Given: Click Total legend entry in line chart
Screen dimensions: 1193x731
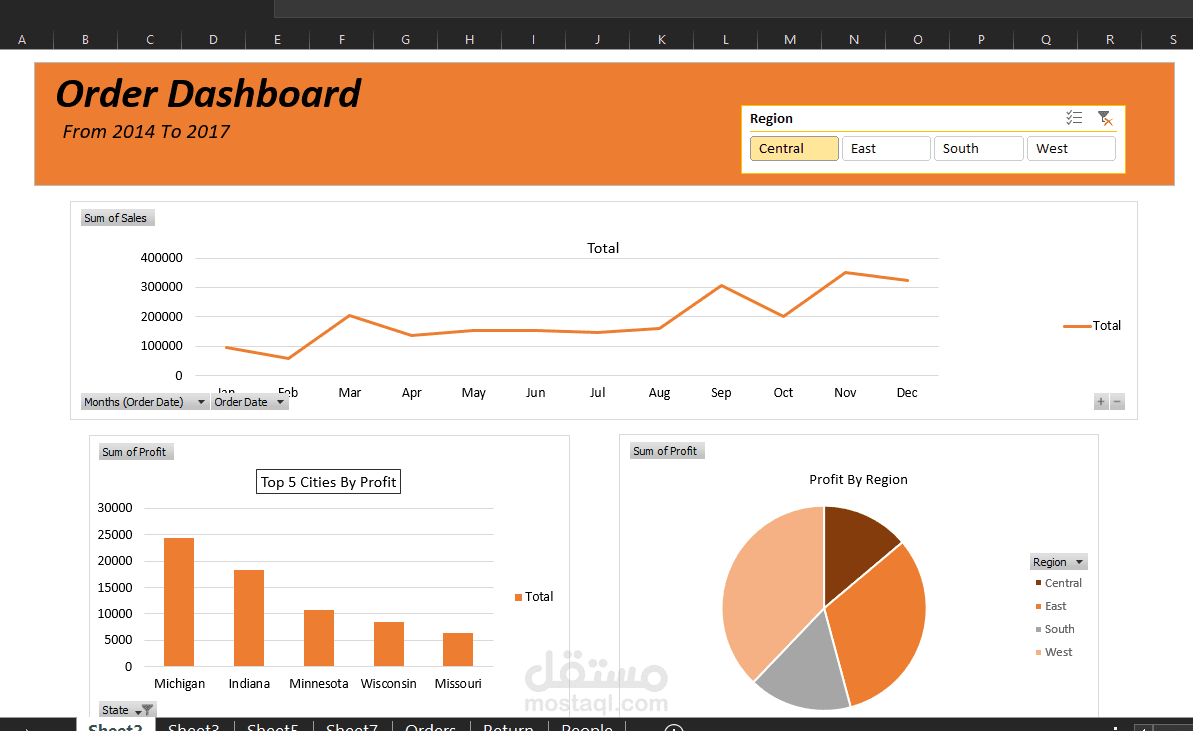Looking at the screenshot, I should point(1092,326).
